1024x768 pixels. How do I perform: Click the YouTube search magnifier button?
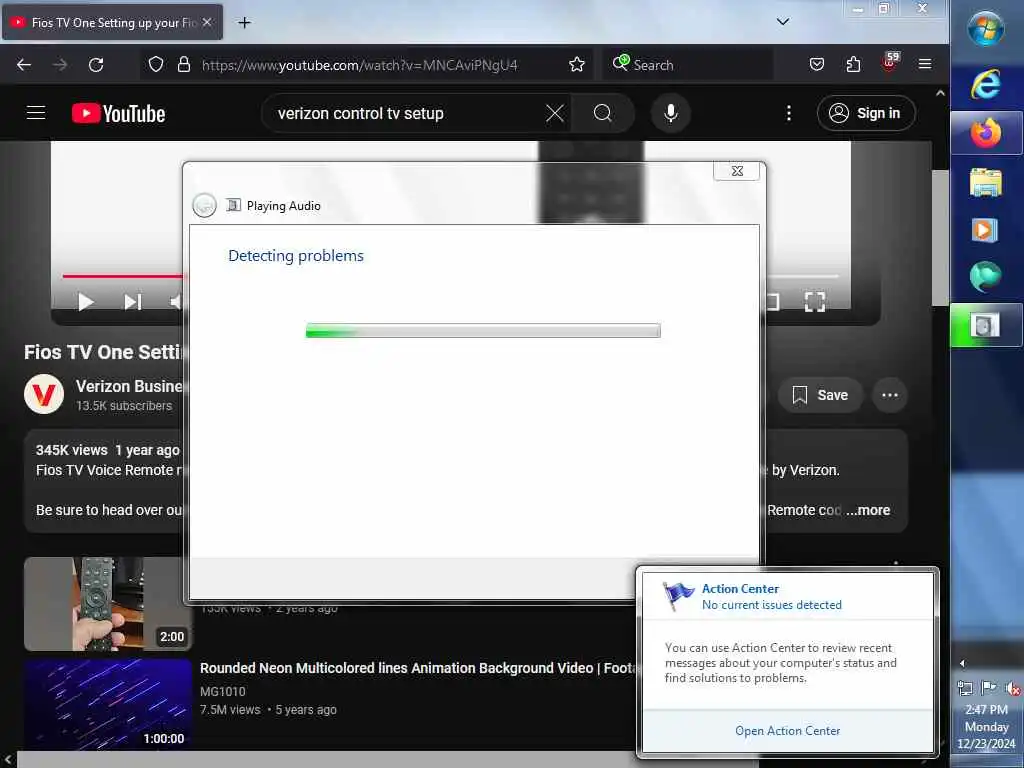click(x=603, y=114)
